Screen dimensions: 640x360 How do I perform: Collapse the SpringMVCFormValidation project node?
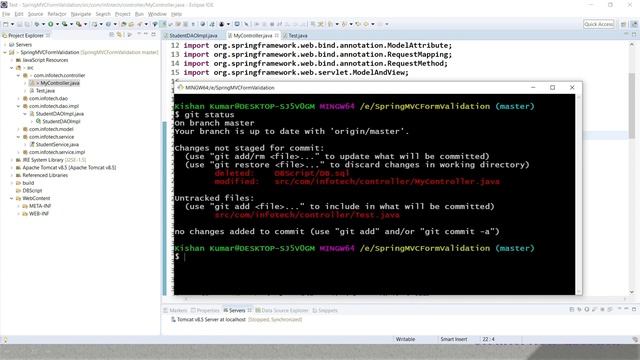pos(5,52)
